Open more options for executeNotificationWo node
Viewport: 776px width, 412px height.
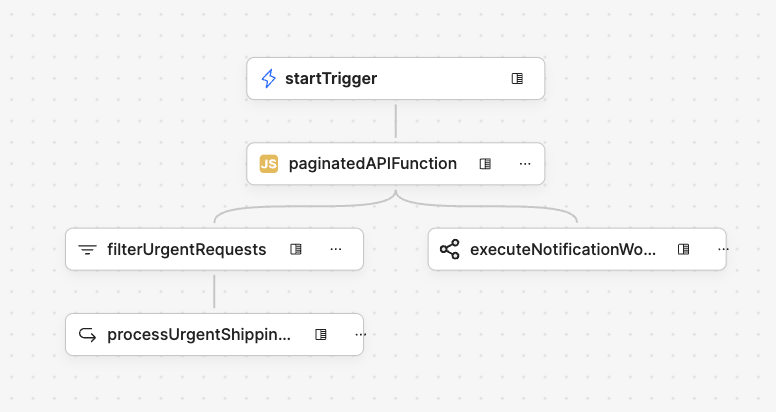pos(723,249)
